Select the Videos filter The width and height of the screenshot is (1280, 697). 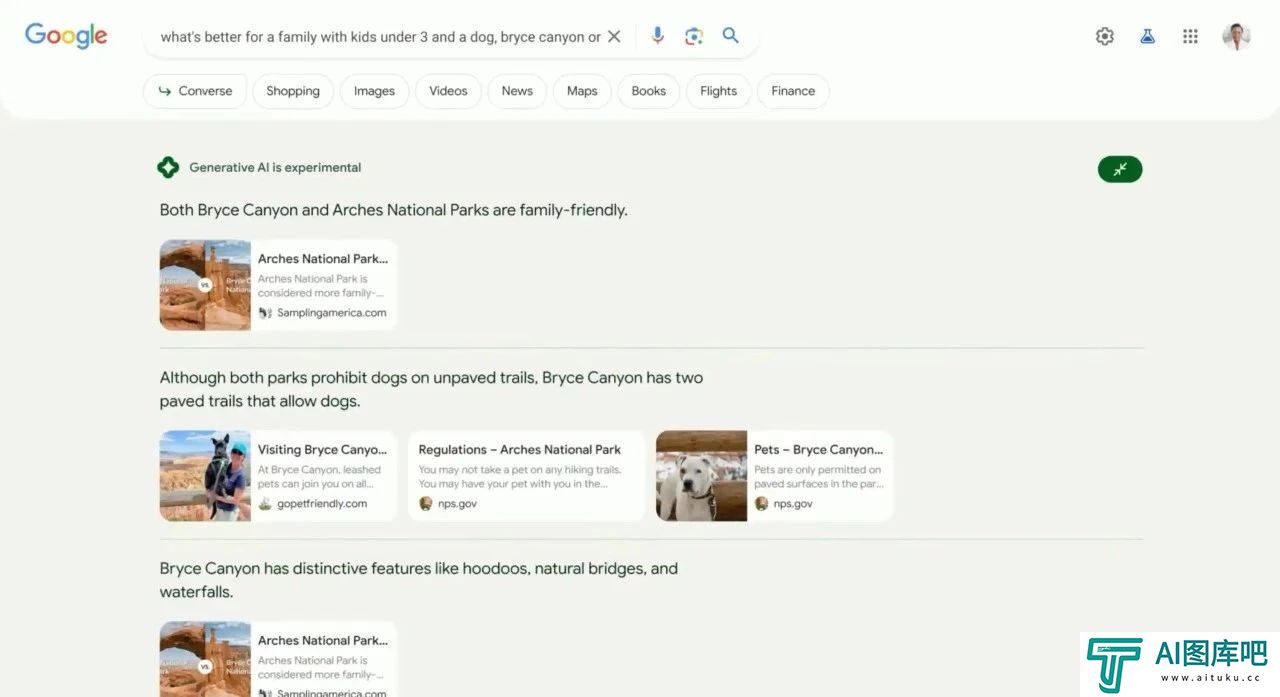coord(448,91)
